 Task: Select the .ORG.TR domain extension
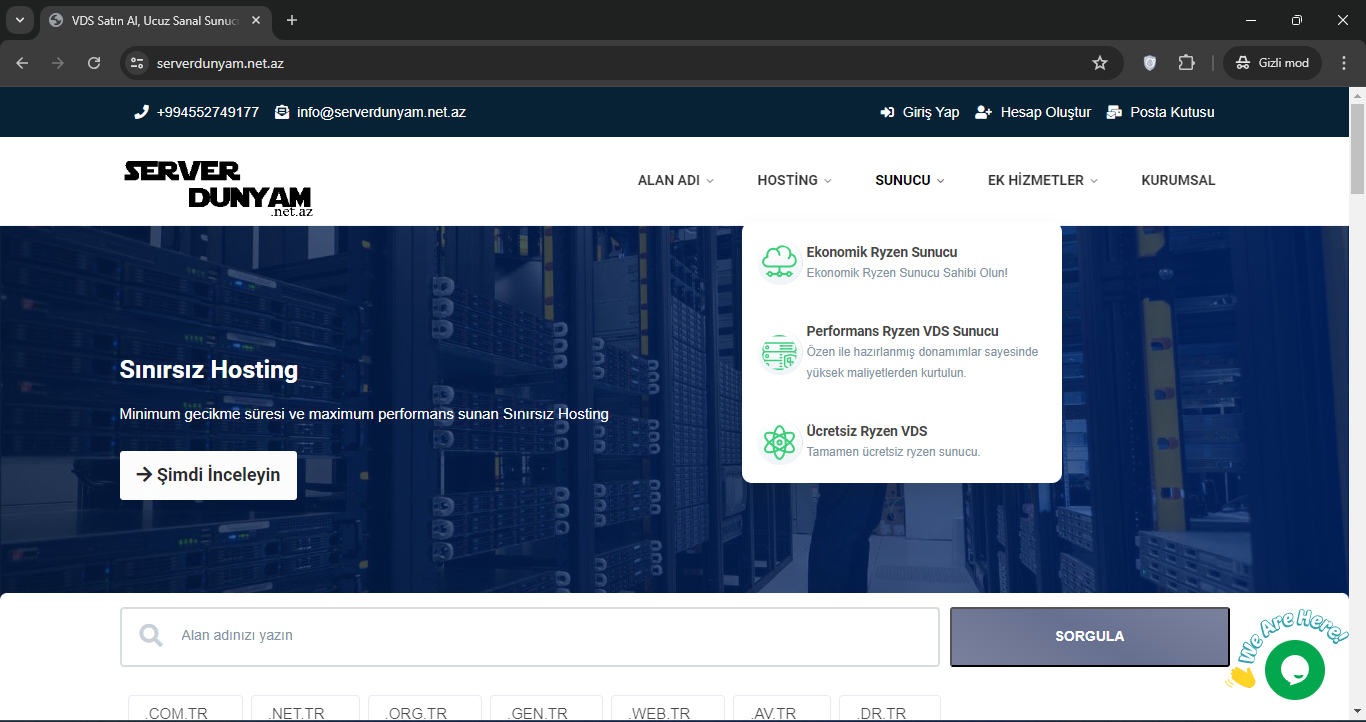pos(425,710)
